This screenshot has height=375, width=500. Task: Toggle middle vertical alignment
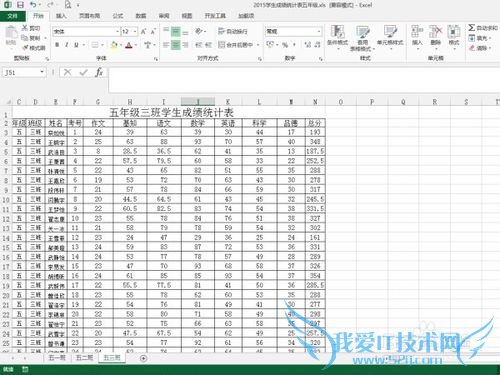(176, 31)
